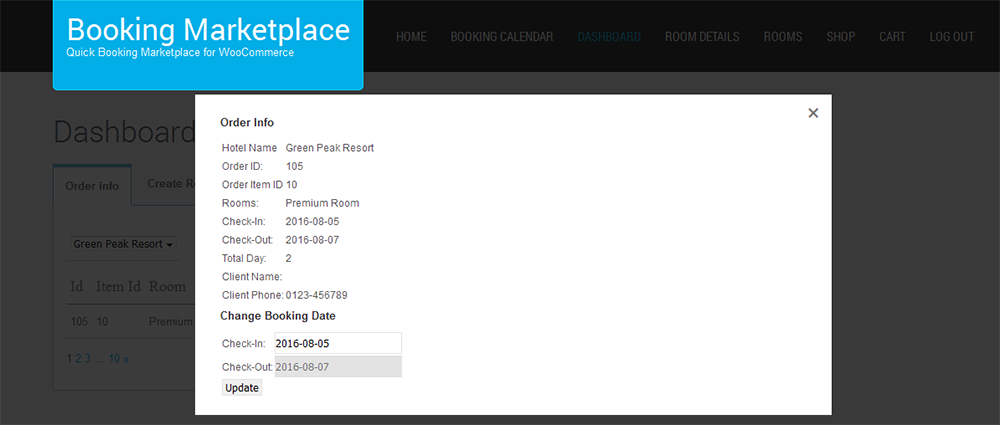Viewport: 1000px width, 425px height.
Task: Click client phone 0123-456789
Action: tap(316, 295)
